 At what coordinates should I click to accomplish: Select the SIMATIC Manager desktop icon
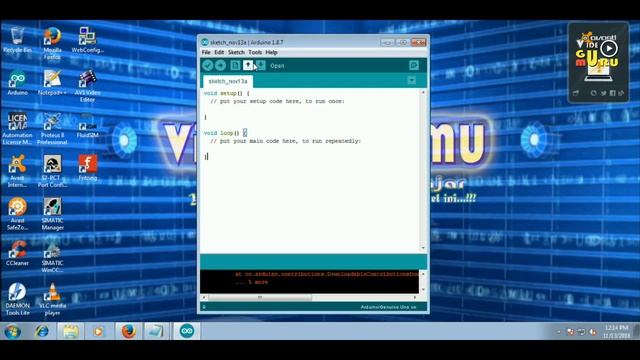(52, 213)
